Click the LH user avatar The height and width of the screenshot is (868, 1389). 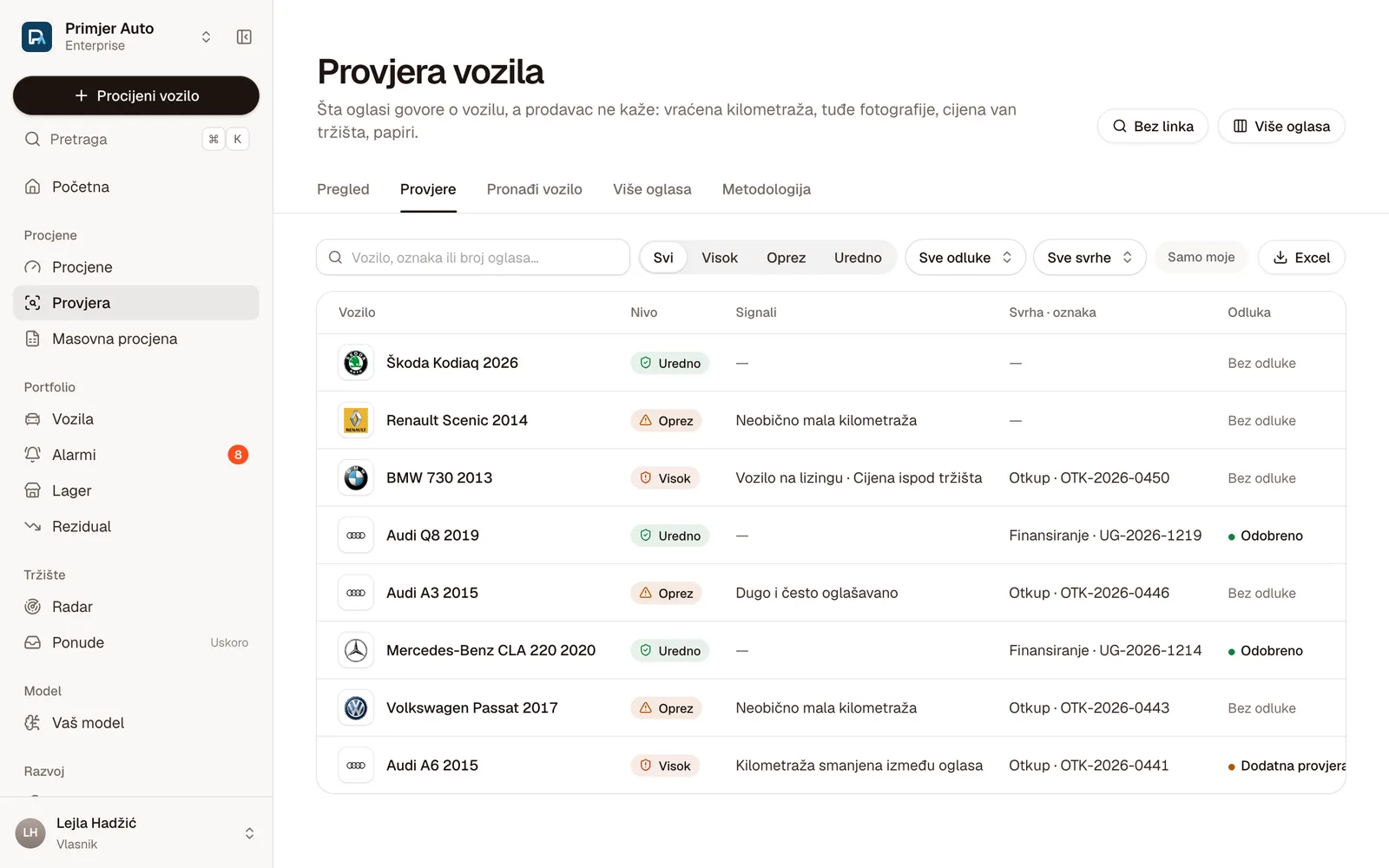point(30,833)
